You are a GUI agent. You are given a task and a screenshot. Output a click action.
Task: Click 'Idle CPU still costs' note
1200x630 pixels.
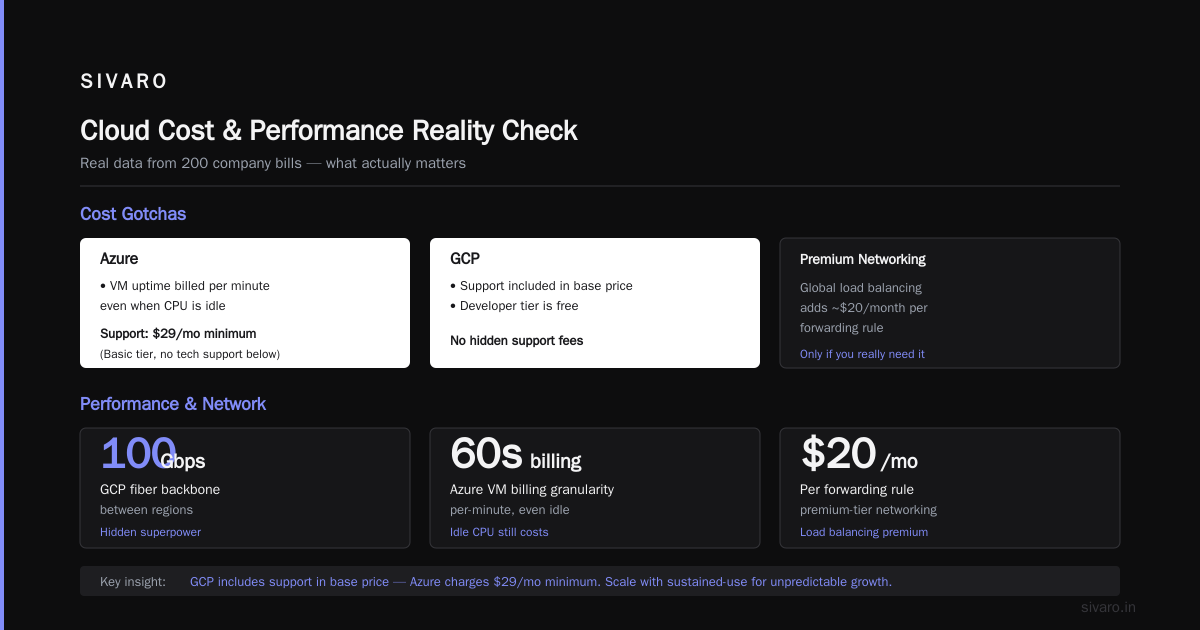pyautogui.click(x=499, y=532)
